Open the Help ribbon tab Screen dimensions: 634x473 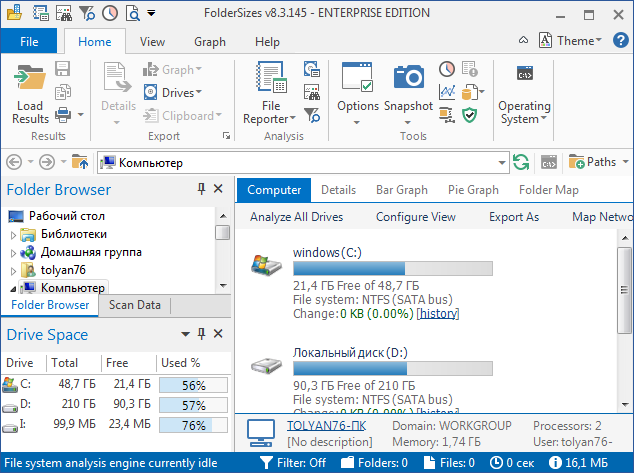tap(267, 42)
